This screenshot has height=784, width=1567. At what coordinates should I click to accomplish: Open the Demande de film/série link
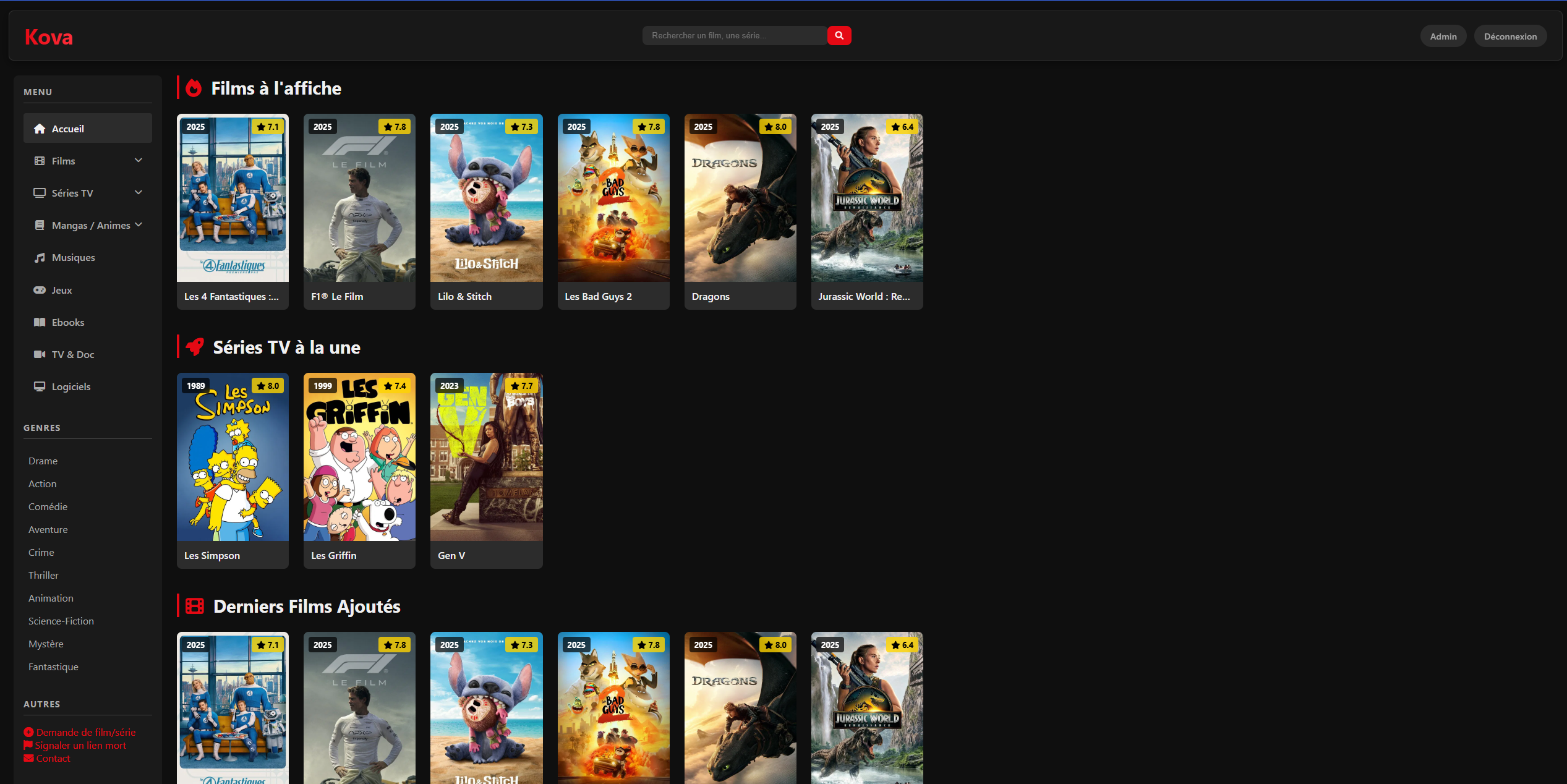85,732
